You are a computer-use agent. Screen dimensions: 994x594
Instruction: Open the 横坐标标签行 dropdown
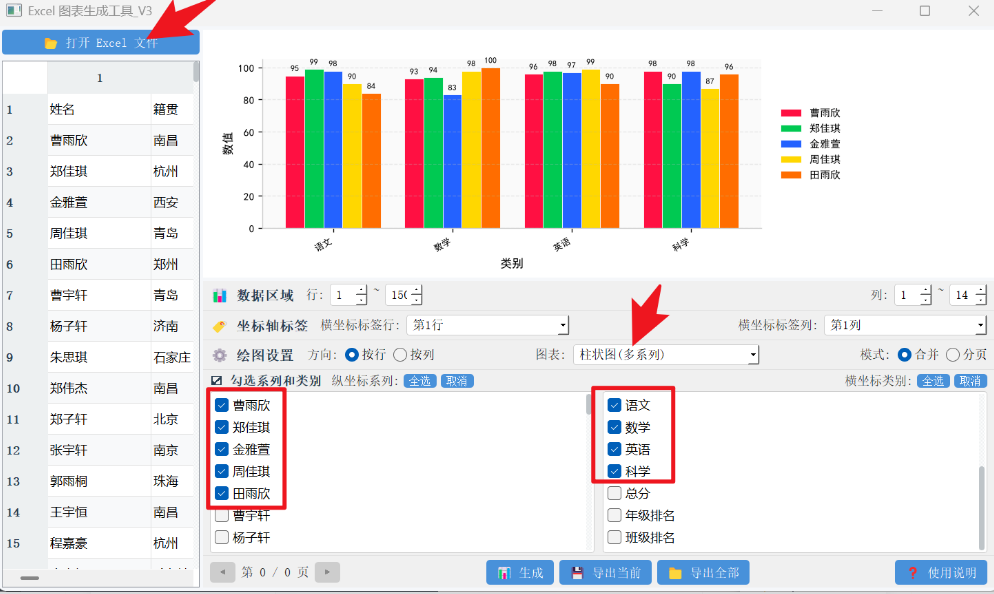pos(487,325)
